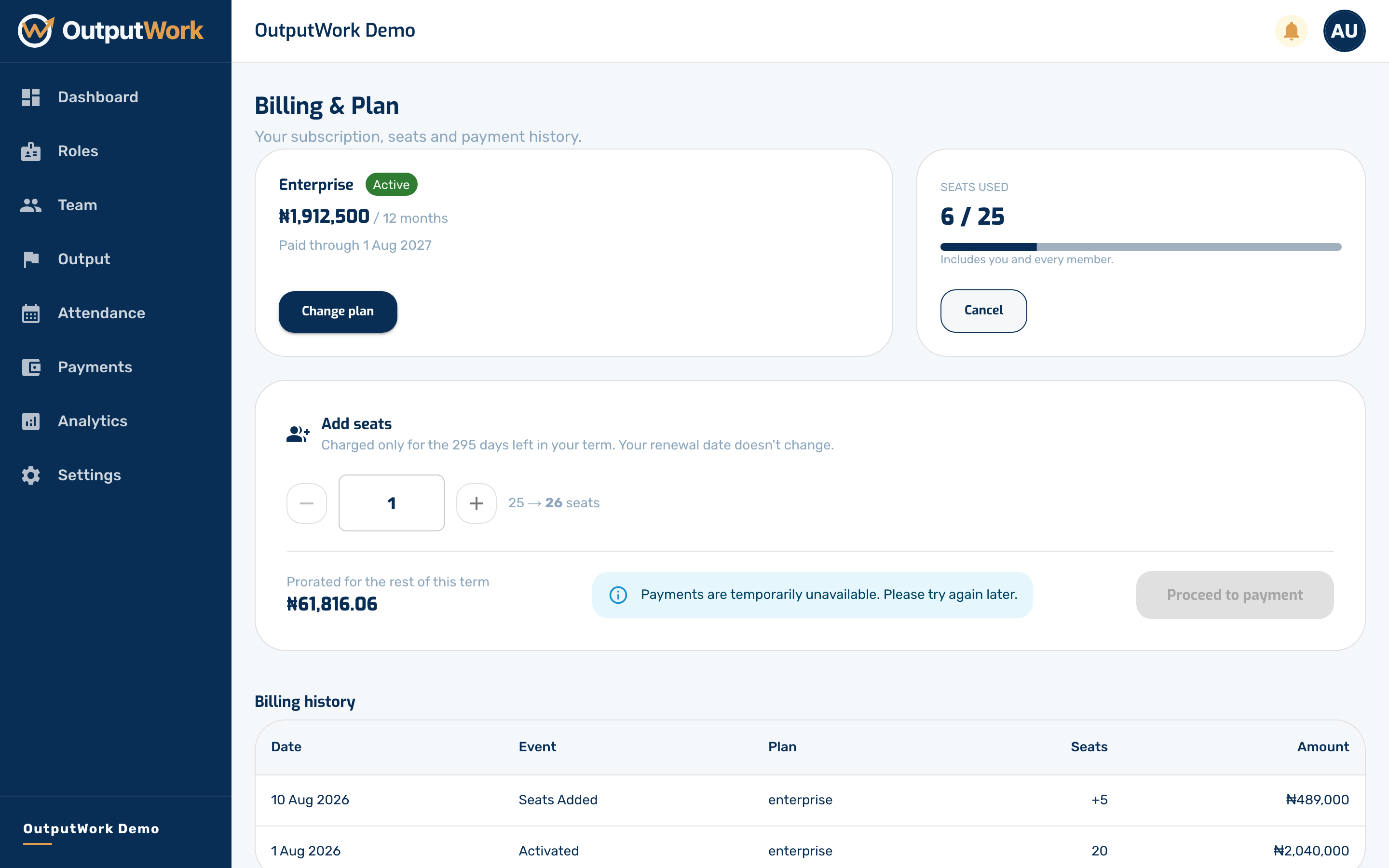
Task: Click the Active status badge
Action: 392,184
